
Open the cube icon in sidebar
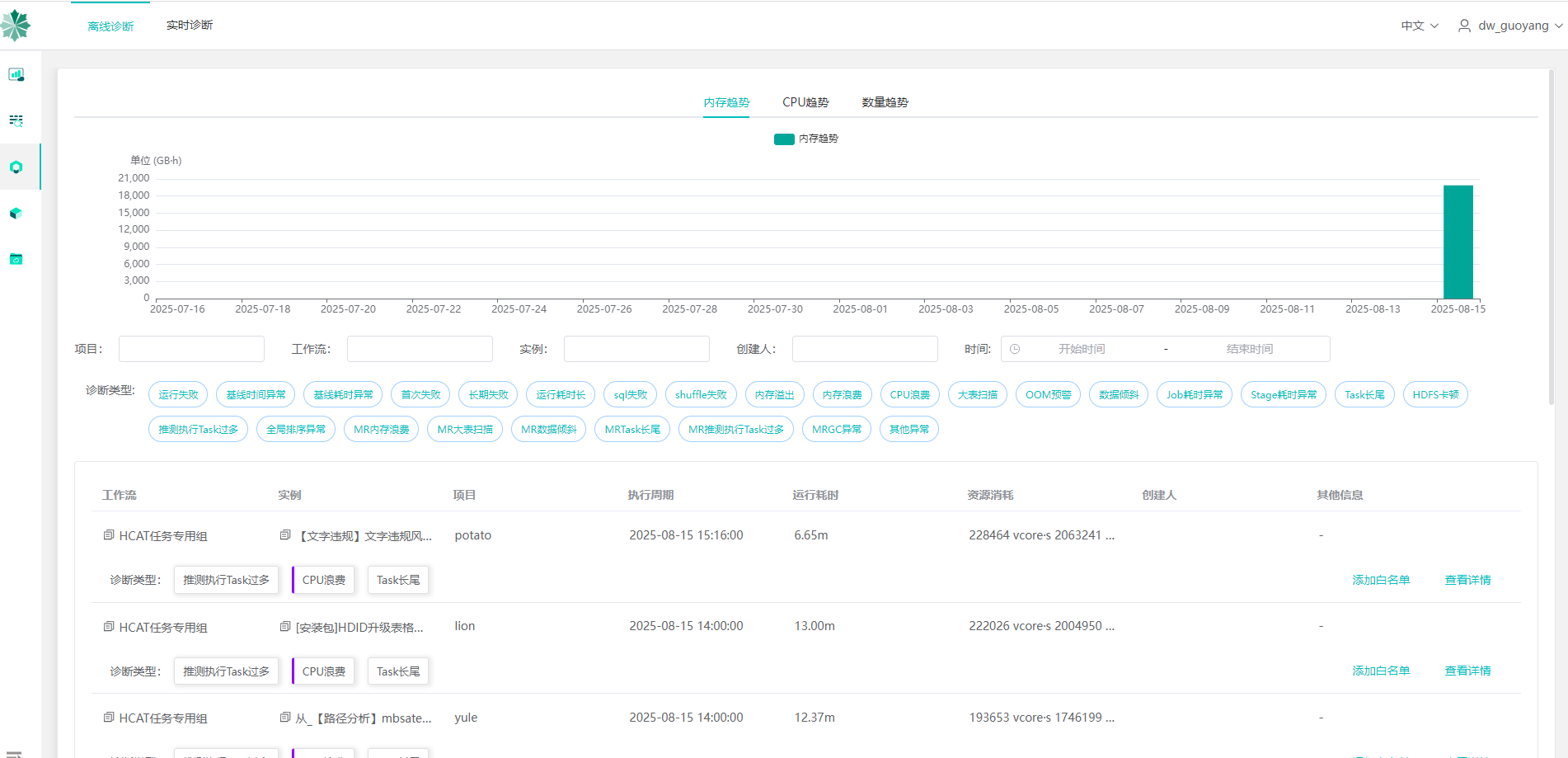(x=16, y=214)
